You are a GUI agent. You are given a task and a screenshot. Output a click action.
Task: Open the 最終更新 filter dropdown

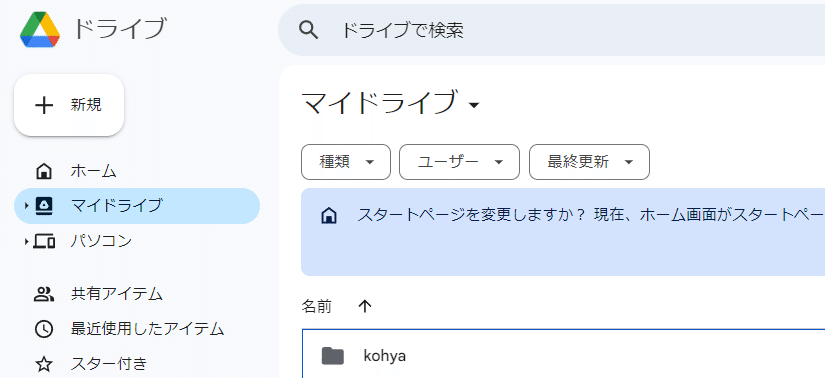(x=589, y=162)
